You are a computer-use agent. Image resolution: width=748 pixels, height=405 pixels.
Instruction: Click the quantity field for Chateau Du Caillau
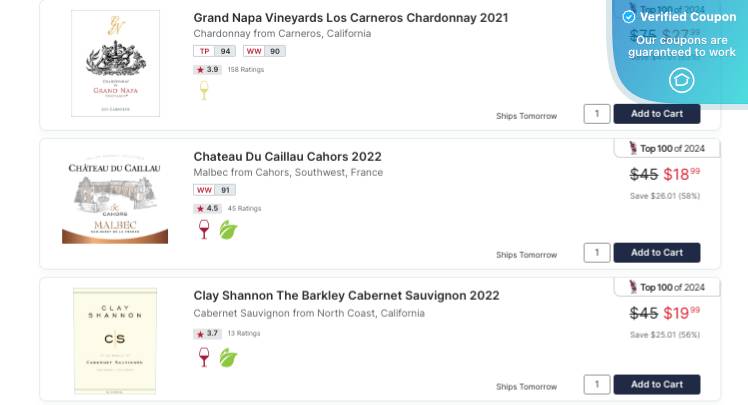tap(597, 253)
